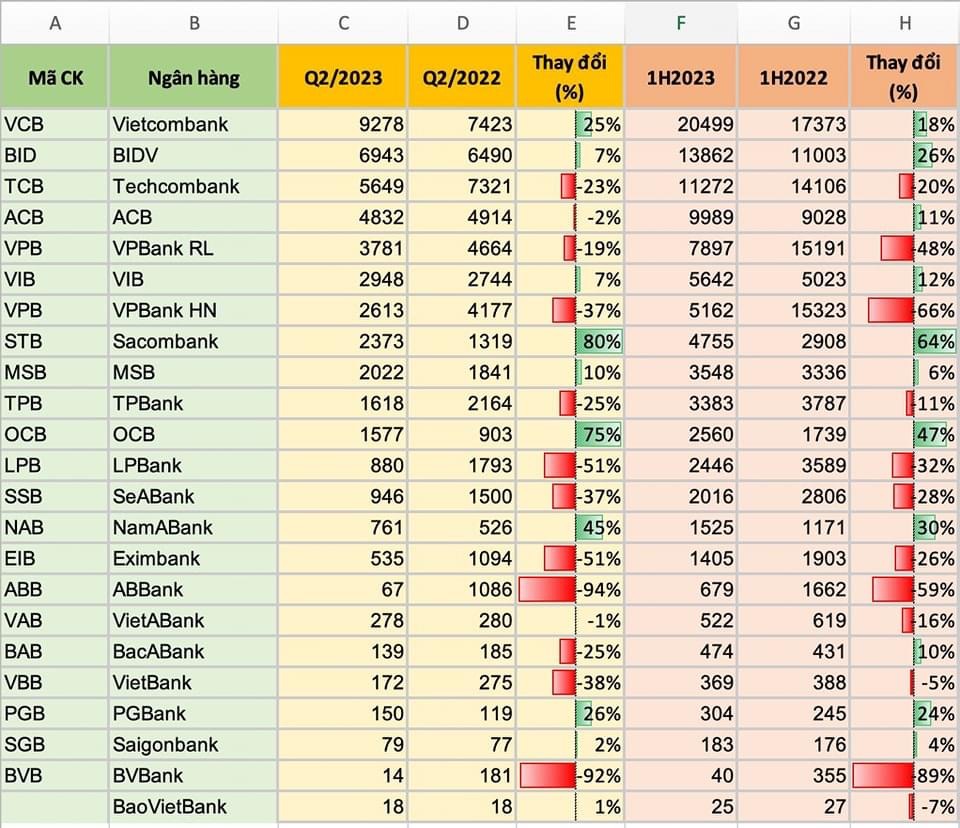Select the BaoVietBank name cell
Screen dimensions: 960x828
tap(193, 806)
